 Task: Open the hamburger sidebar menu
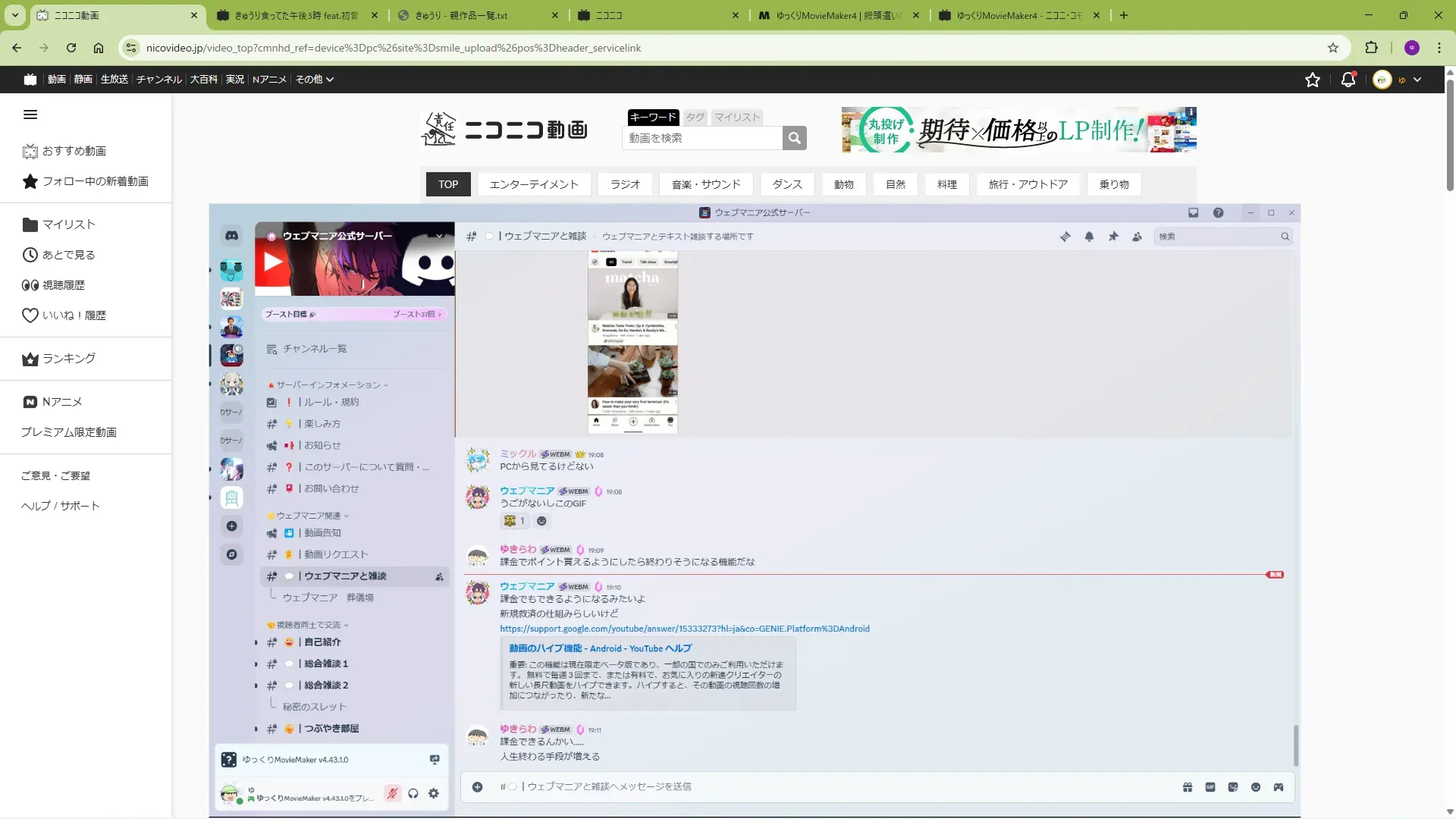coord(30,115)
